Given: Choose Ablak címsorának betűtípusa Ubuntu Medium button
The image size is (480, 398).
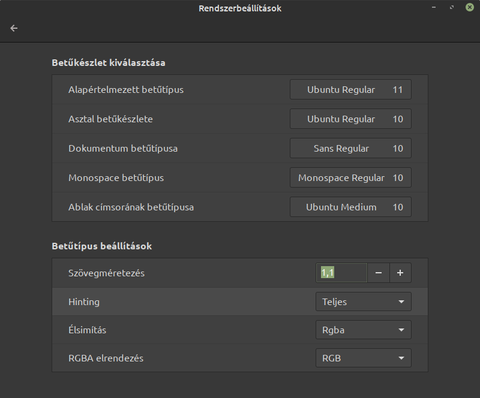Looking at the screenshot, I should click(351, 207).
